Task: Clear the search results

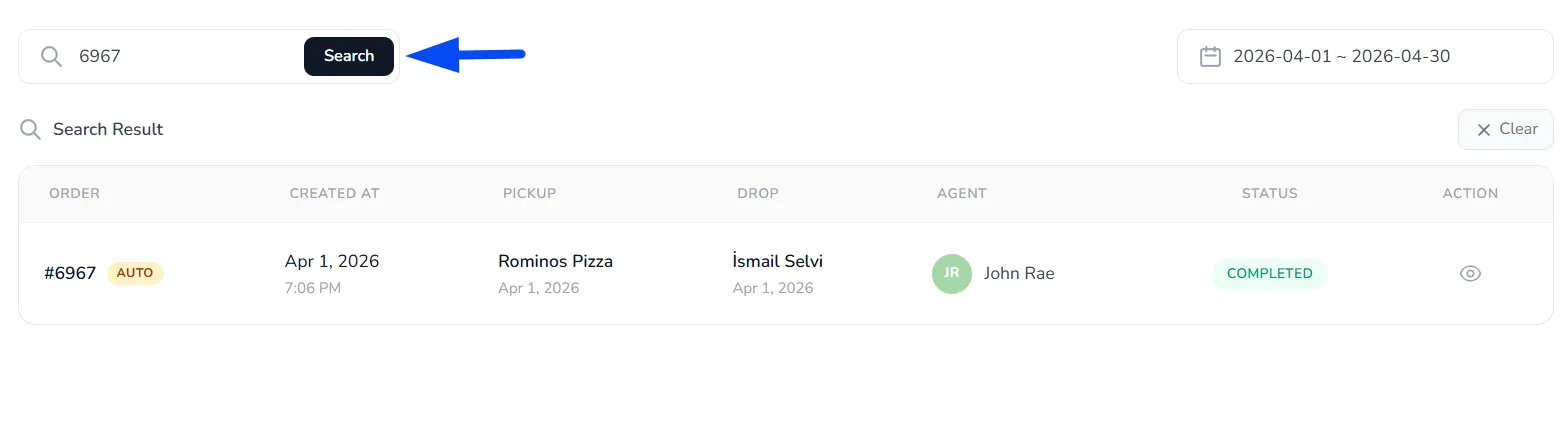Action: point(1506,129)
